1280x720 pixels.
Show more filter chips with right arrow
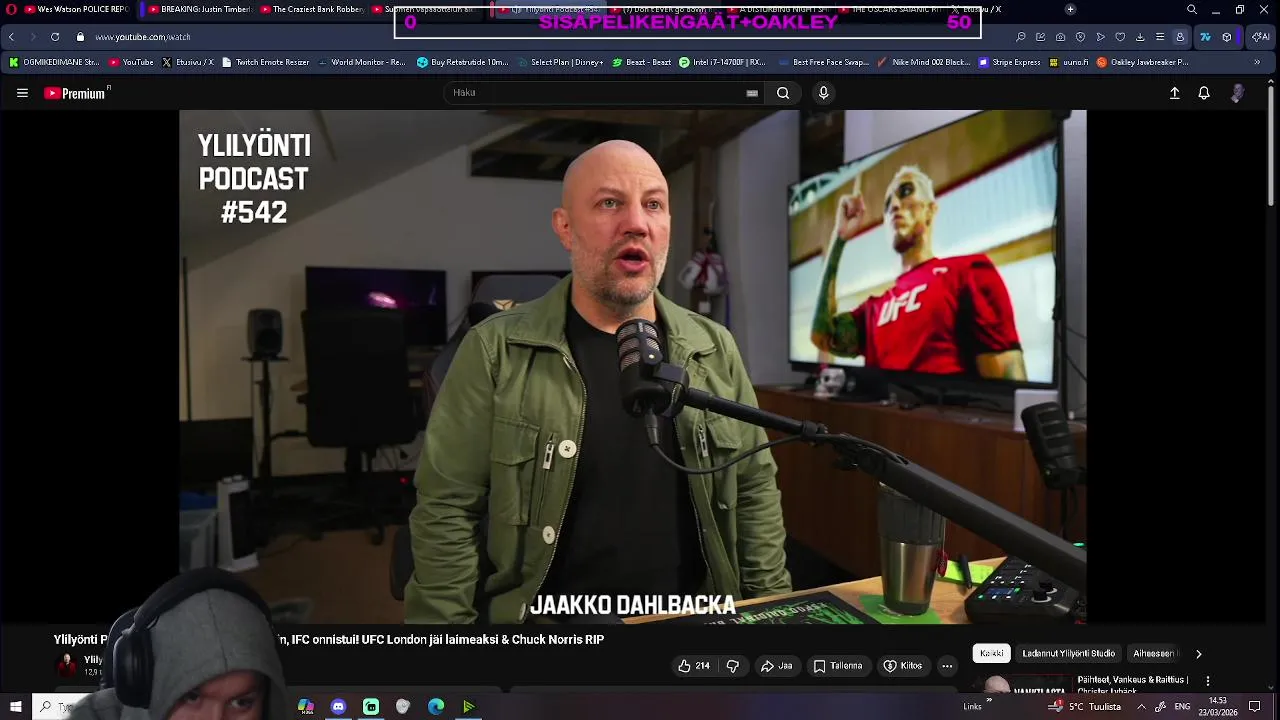(x=1198, y=654)
